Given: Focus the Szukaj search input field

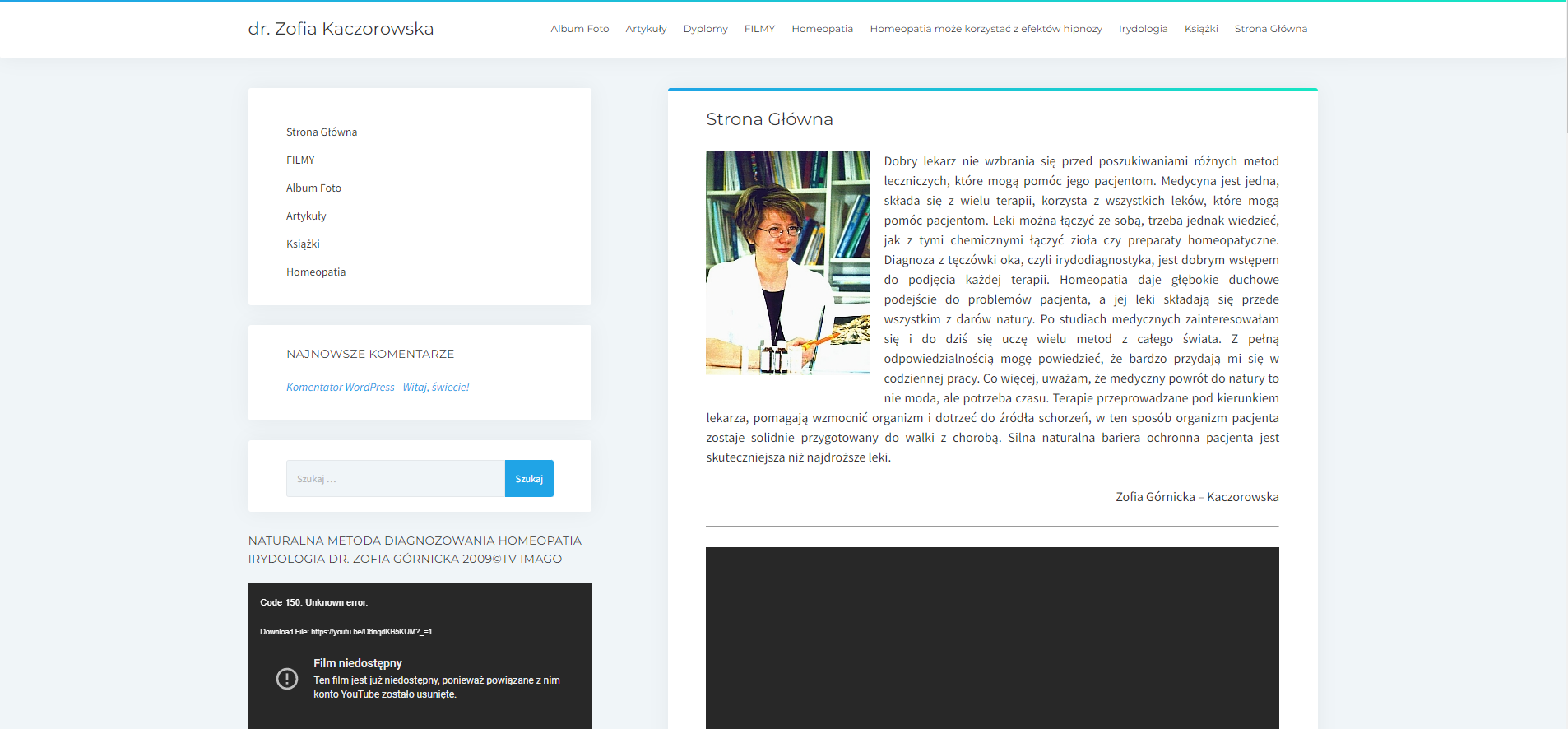Looking at the screenshot, I should tap(396, 479).
